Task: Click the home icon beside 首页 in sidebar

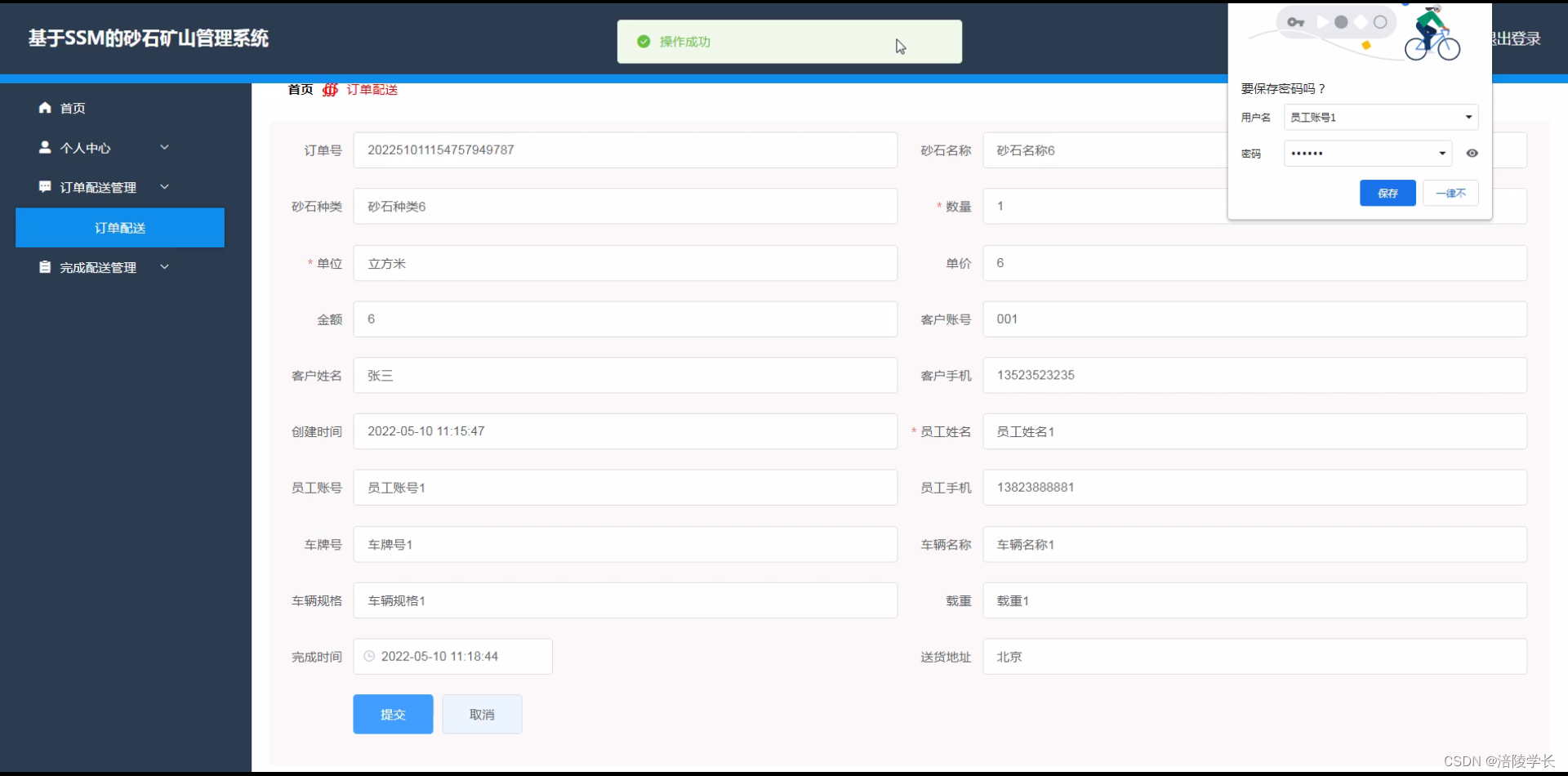Action: click(44, 107)
